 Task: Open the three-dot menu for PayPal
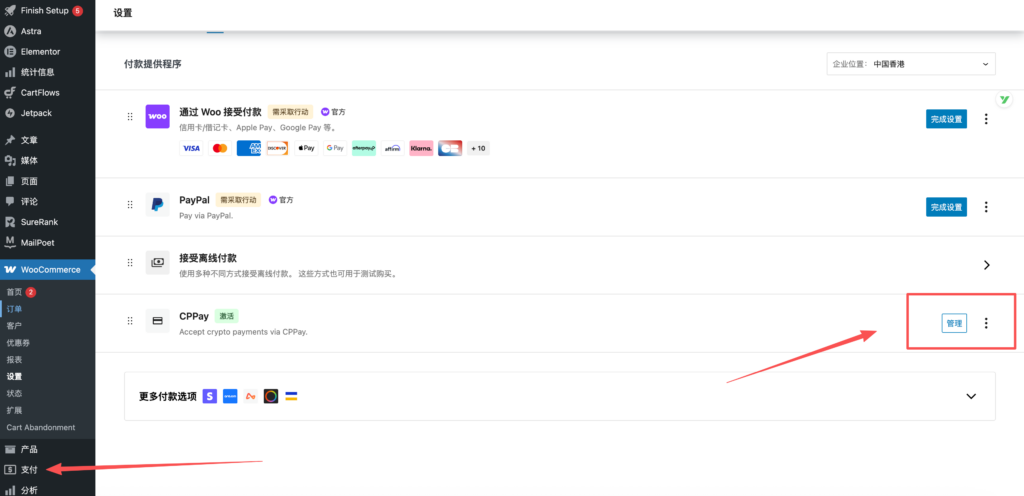coord(986,207)
